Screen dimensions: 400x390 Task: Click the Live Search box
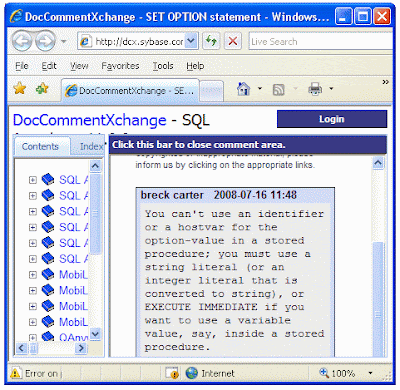[x=322, y=41]
